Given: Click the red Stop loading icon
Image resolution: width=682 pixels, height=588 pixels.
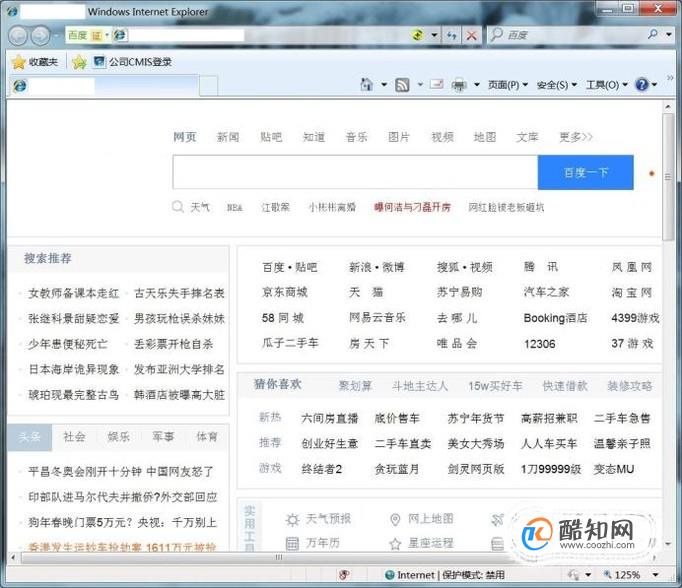Looking at the screenshot, I should coord(471,35).
